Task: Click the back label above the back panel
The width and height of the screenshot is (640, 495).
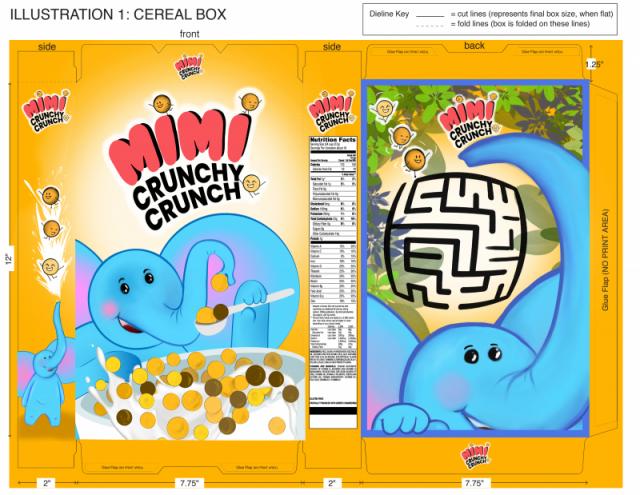Action: pyautogui.click(x=474, y=45)
